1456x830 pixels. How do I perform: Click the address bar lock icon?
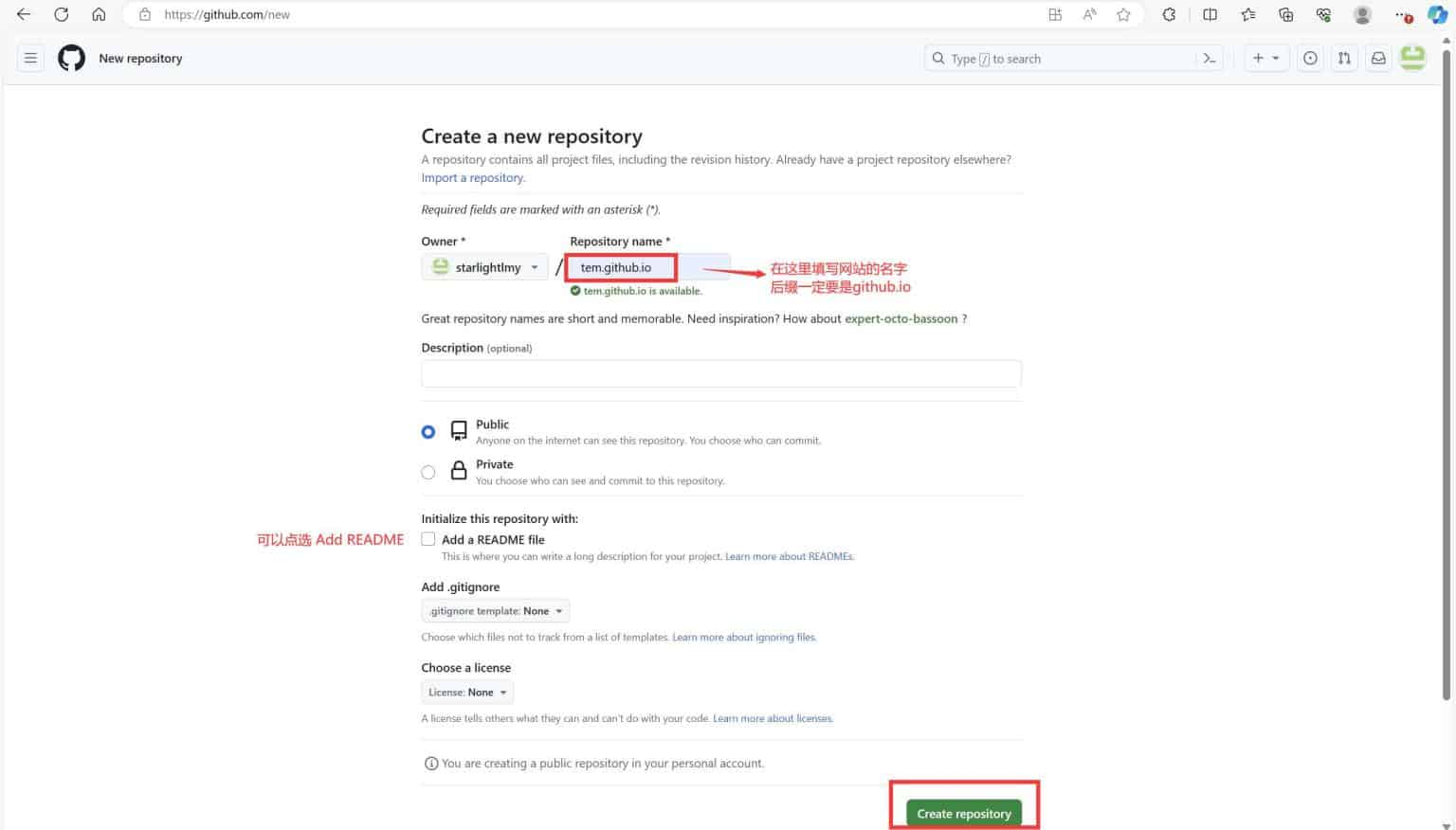click(x=145, y=14)
